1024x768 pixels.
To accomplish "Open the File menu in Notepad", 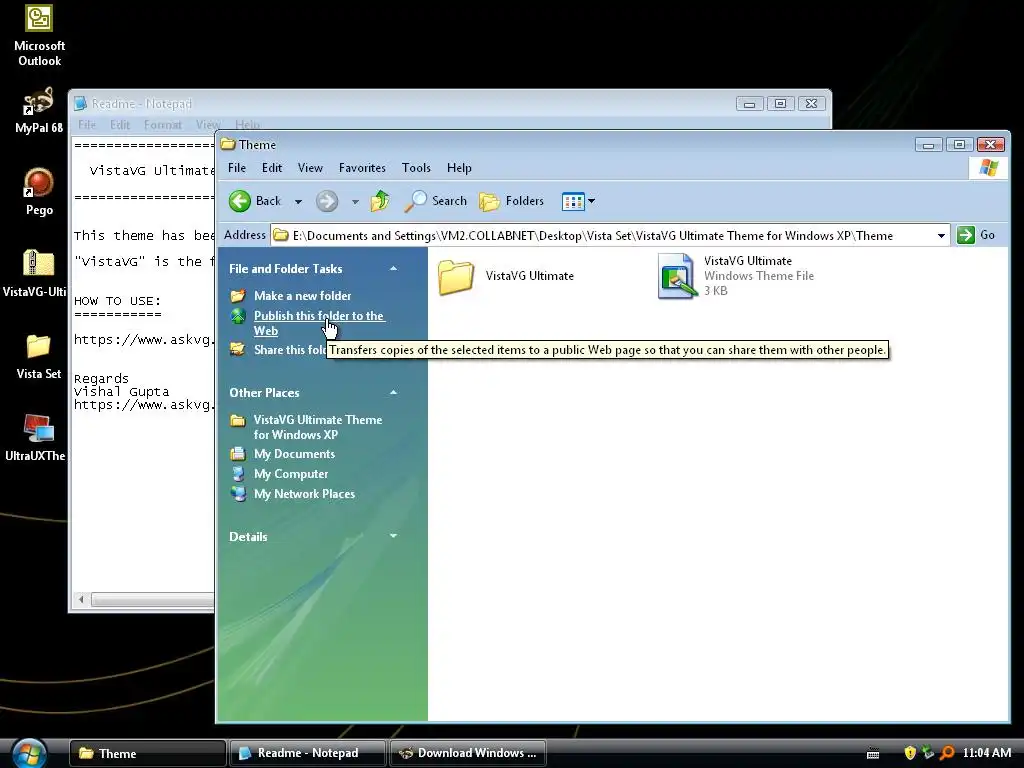I will 87,124.
